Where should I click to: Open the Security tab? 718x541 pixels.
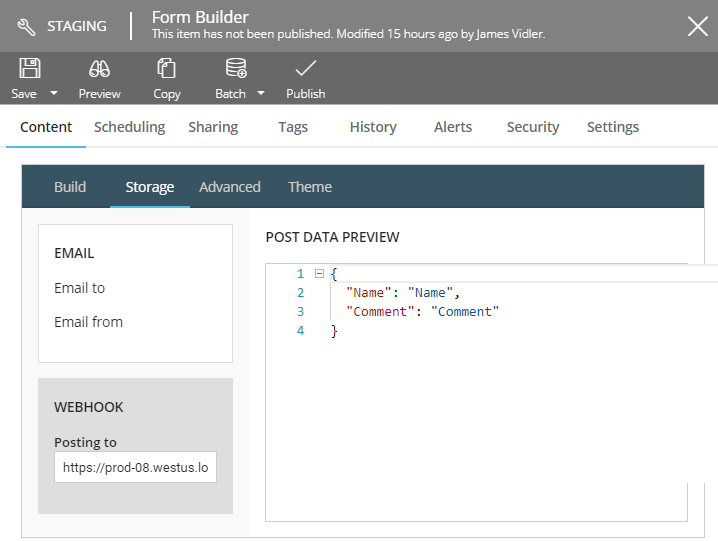click(x=533, y=127)
